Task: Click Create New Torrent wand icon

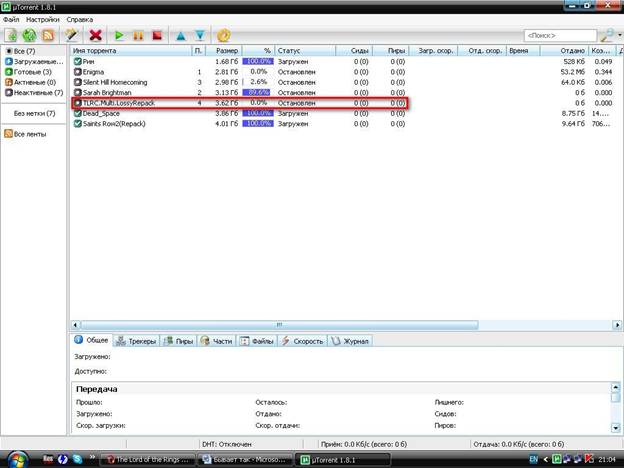Action: coord(72,35)
